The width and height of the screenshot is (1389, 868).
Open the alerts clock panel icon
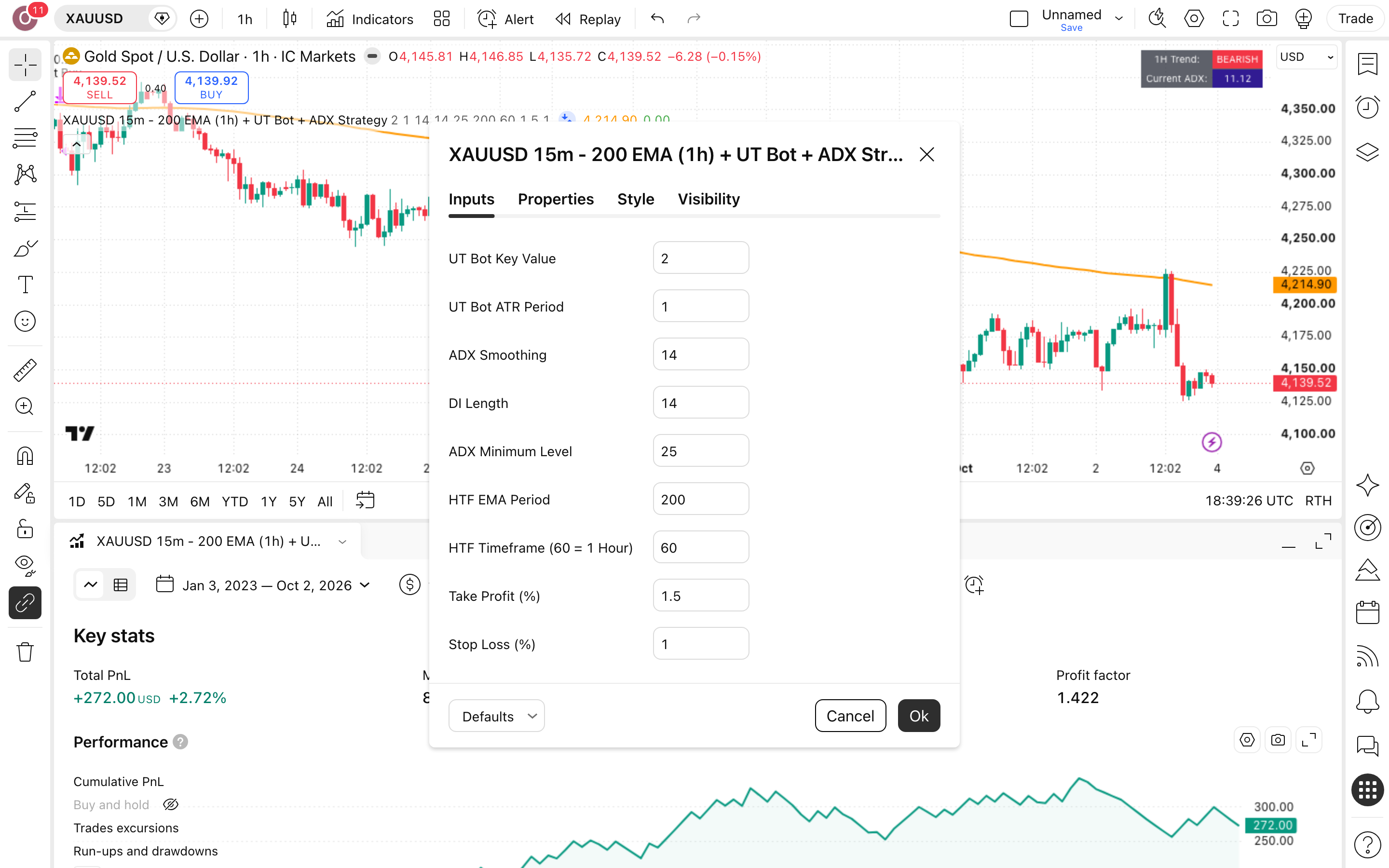(1368, 108)
